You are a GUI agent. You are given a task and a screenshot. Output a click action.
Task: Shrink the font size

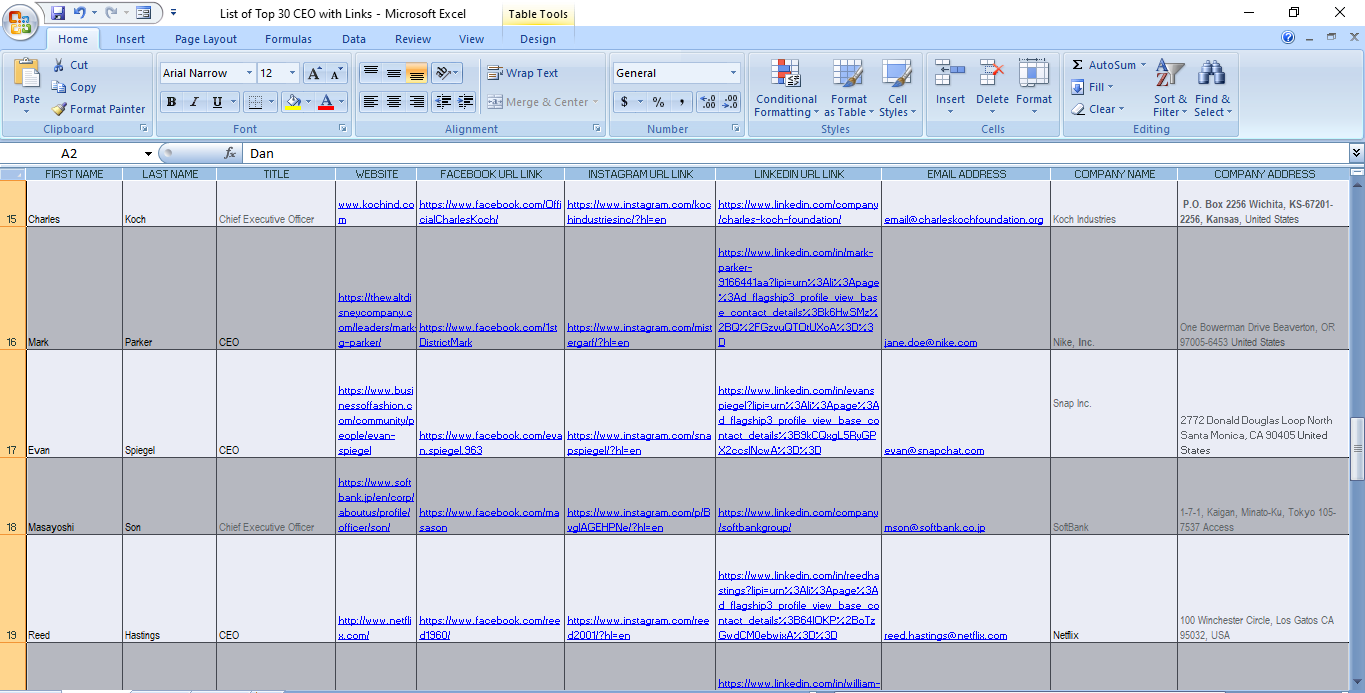[336, 73]
